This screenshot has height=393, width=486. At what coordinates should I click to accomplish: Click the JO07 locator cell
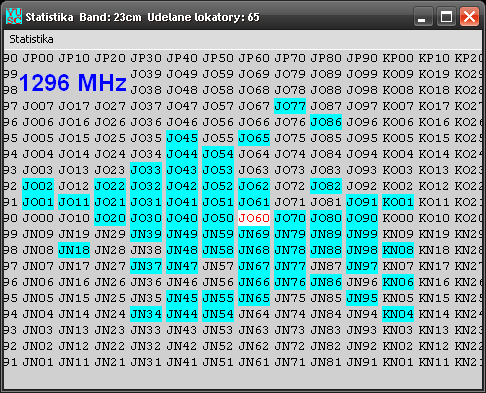pos(38,106)
